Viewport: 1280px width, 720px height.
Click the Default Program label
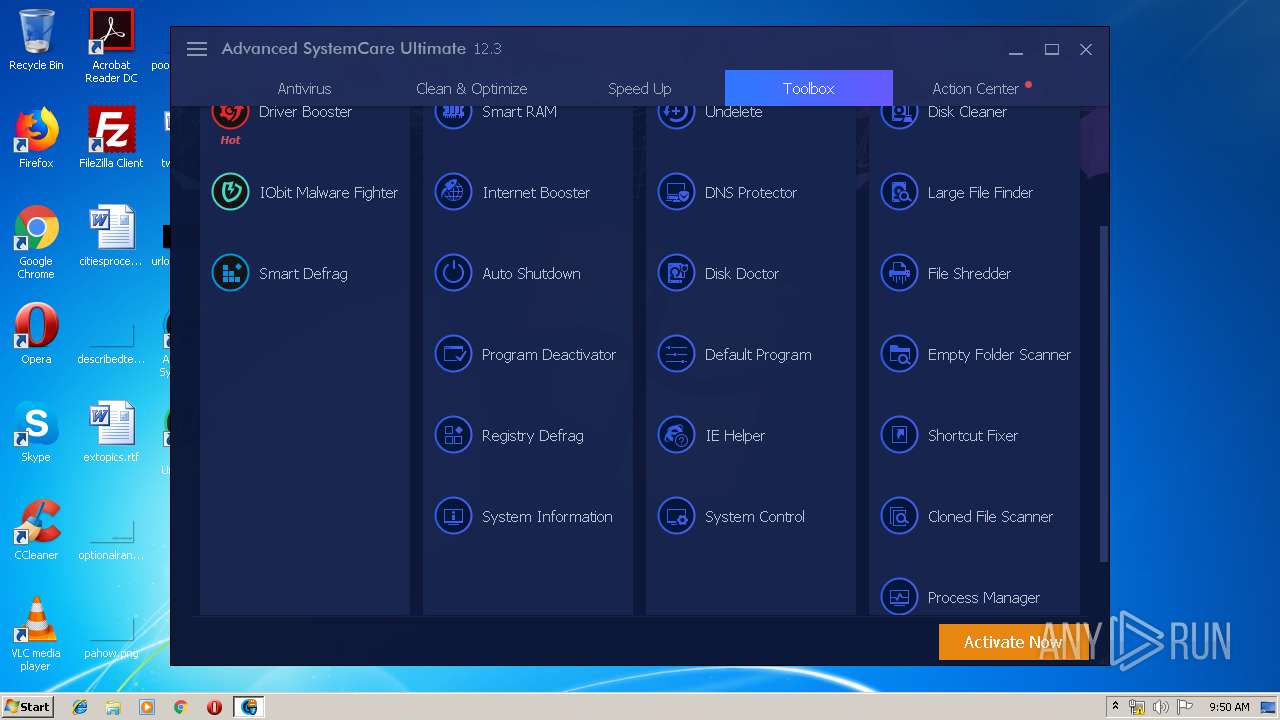tap(758, 354)
